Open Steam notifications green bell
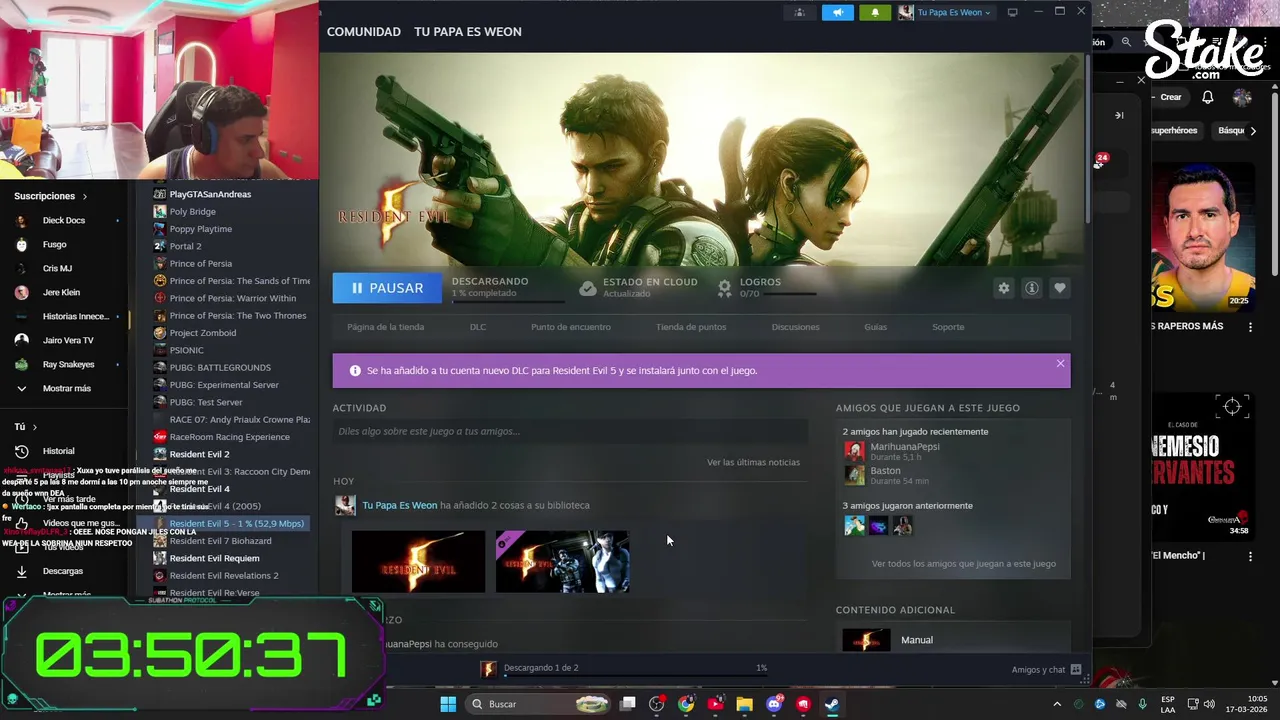This screenshot has height=720, width=1280. (875, 12)
